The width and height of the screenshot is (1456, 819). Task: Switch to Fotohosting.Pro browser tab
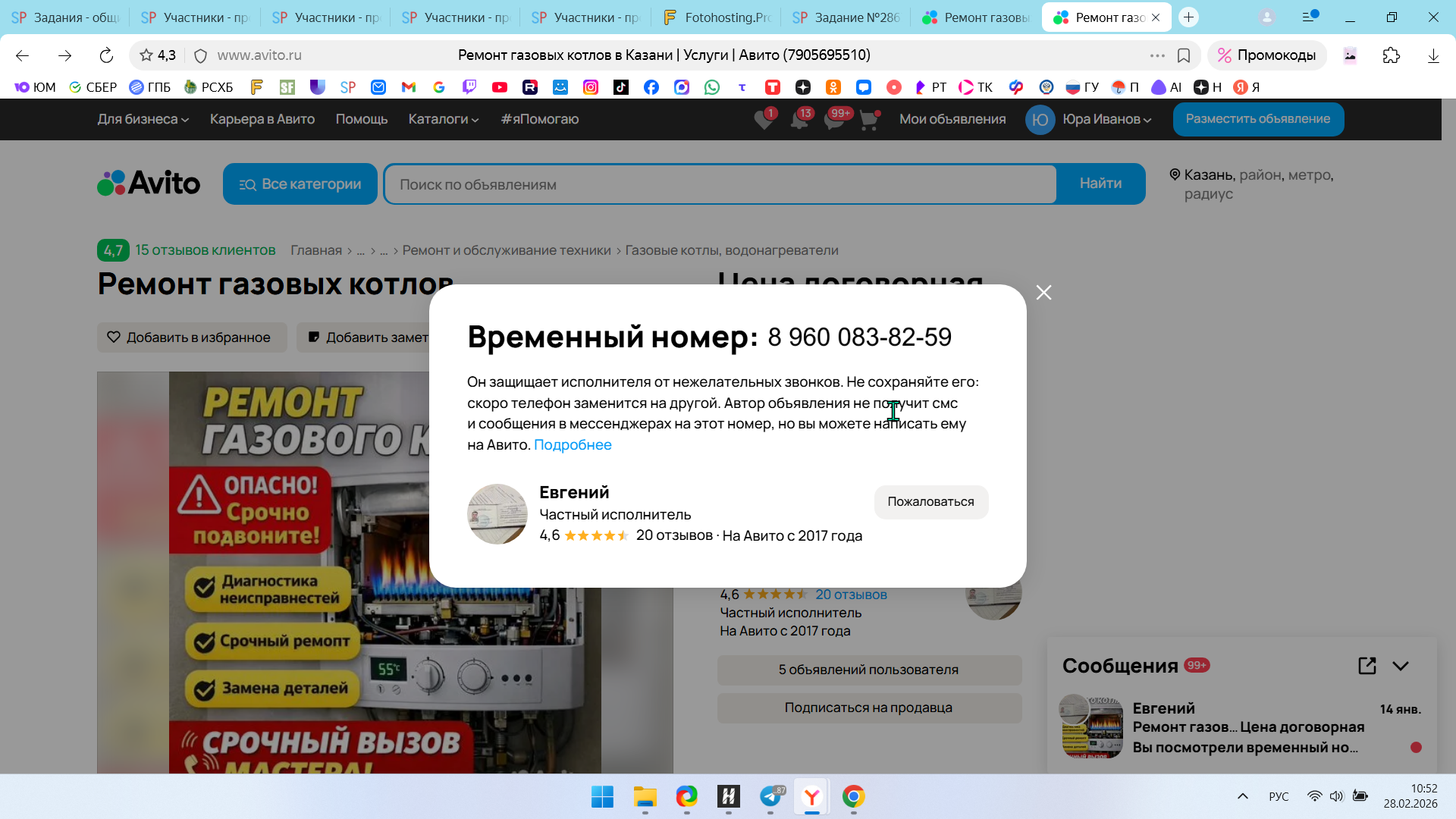[x=716, y=17]
